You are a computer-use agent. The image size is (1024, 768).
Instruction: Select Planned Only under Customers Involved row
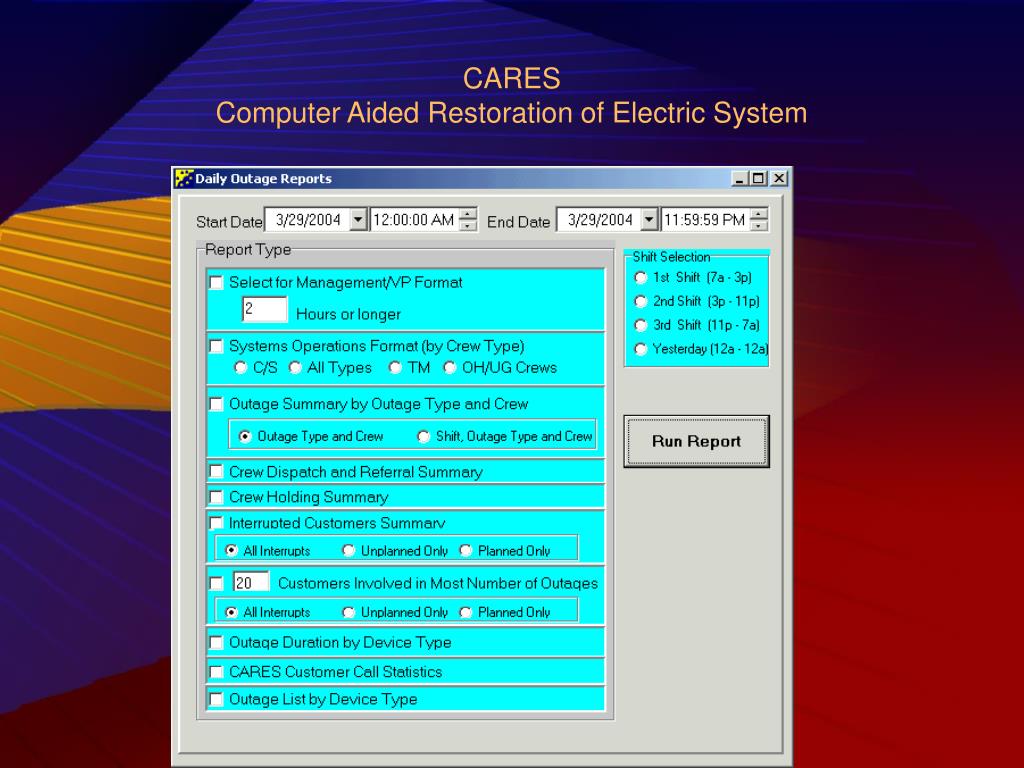point(466,612)
